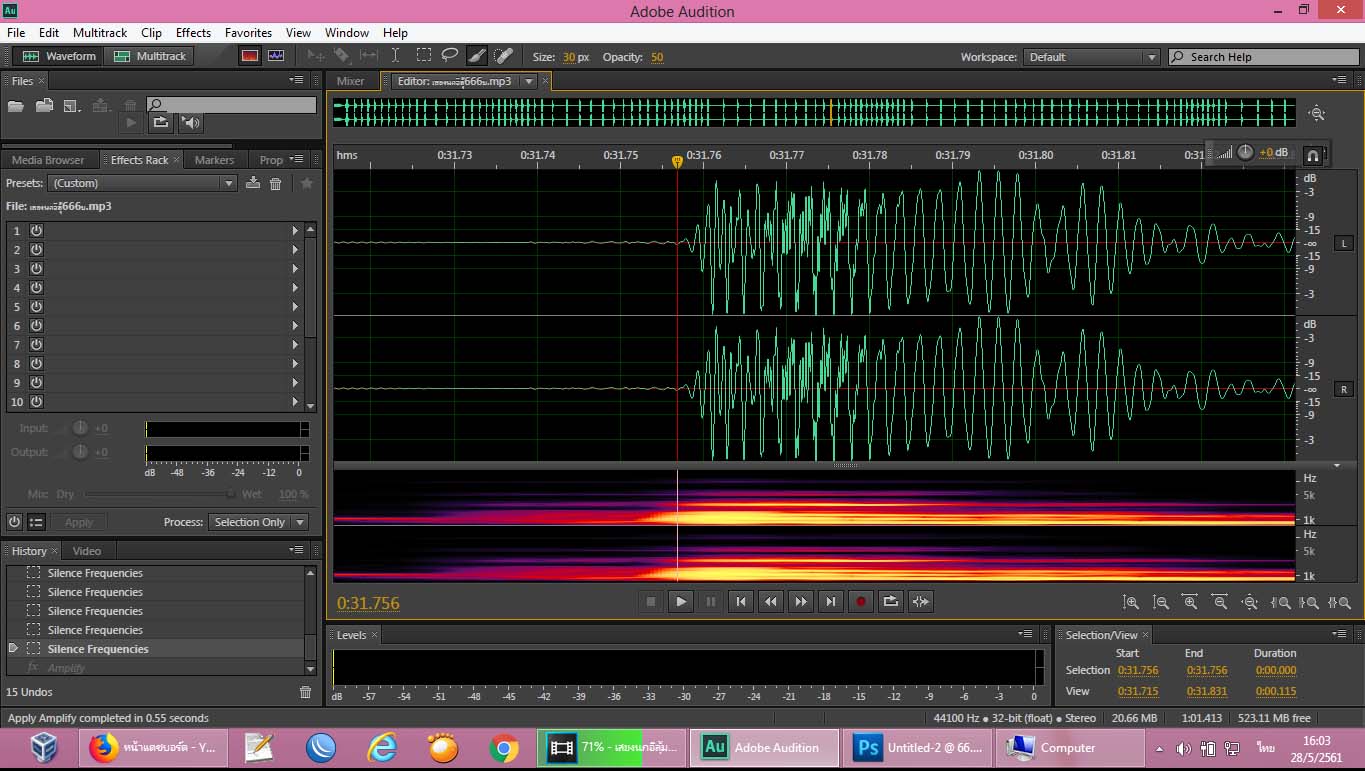Click the Rewind button
This screenshot has height=771, width=1365.
click(770, 601)
